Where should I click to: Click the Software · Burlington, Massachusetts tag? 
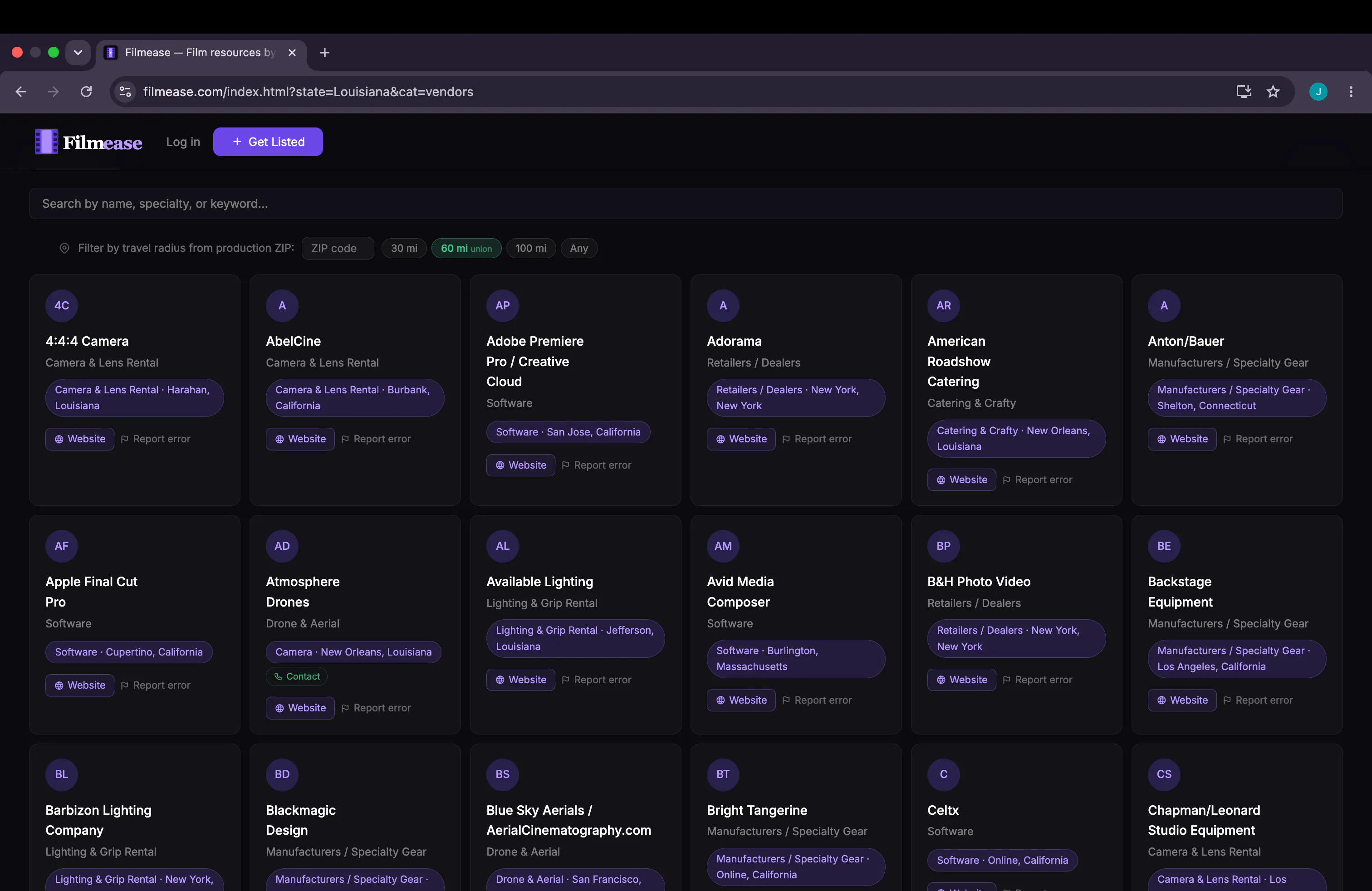(796, 659)
